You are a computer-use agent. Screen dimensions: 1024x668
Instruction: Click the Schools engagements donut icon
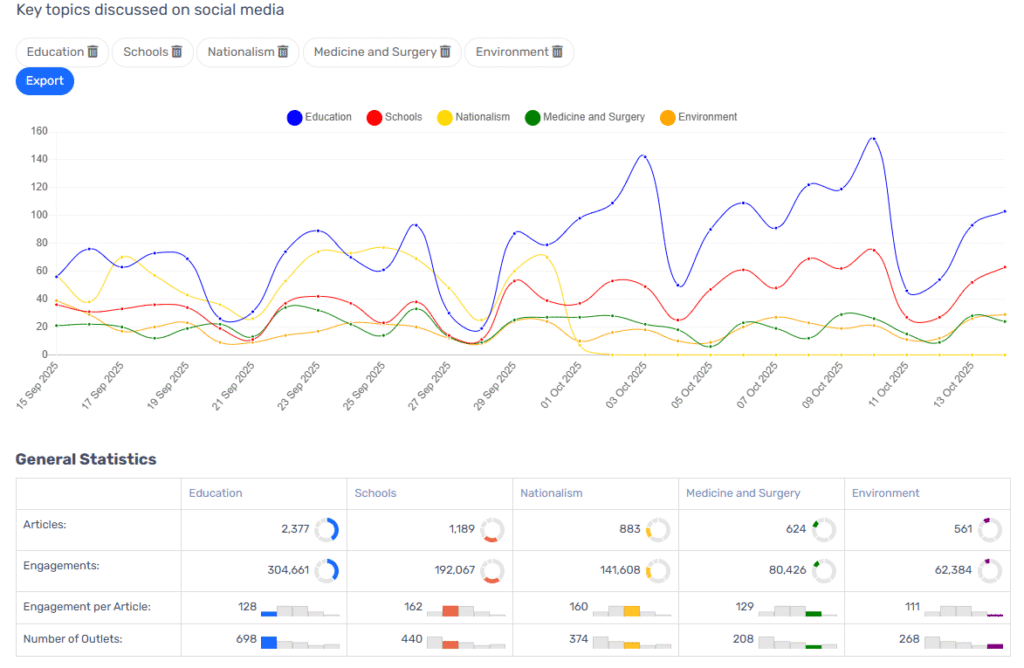pyautogui.click(x=492, y=571)
